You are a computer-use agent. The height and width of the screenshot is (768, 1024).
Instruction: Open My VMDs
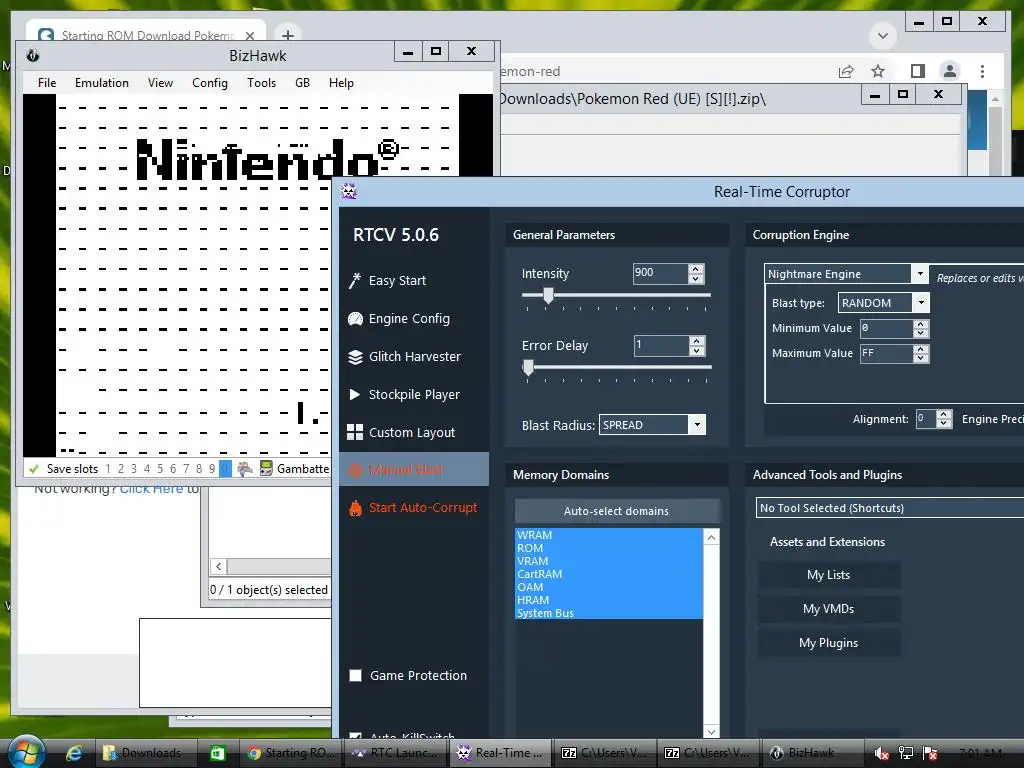[x=829, y=609]
